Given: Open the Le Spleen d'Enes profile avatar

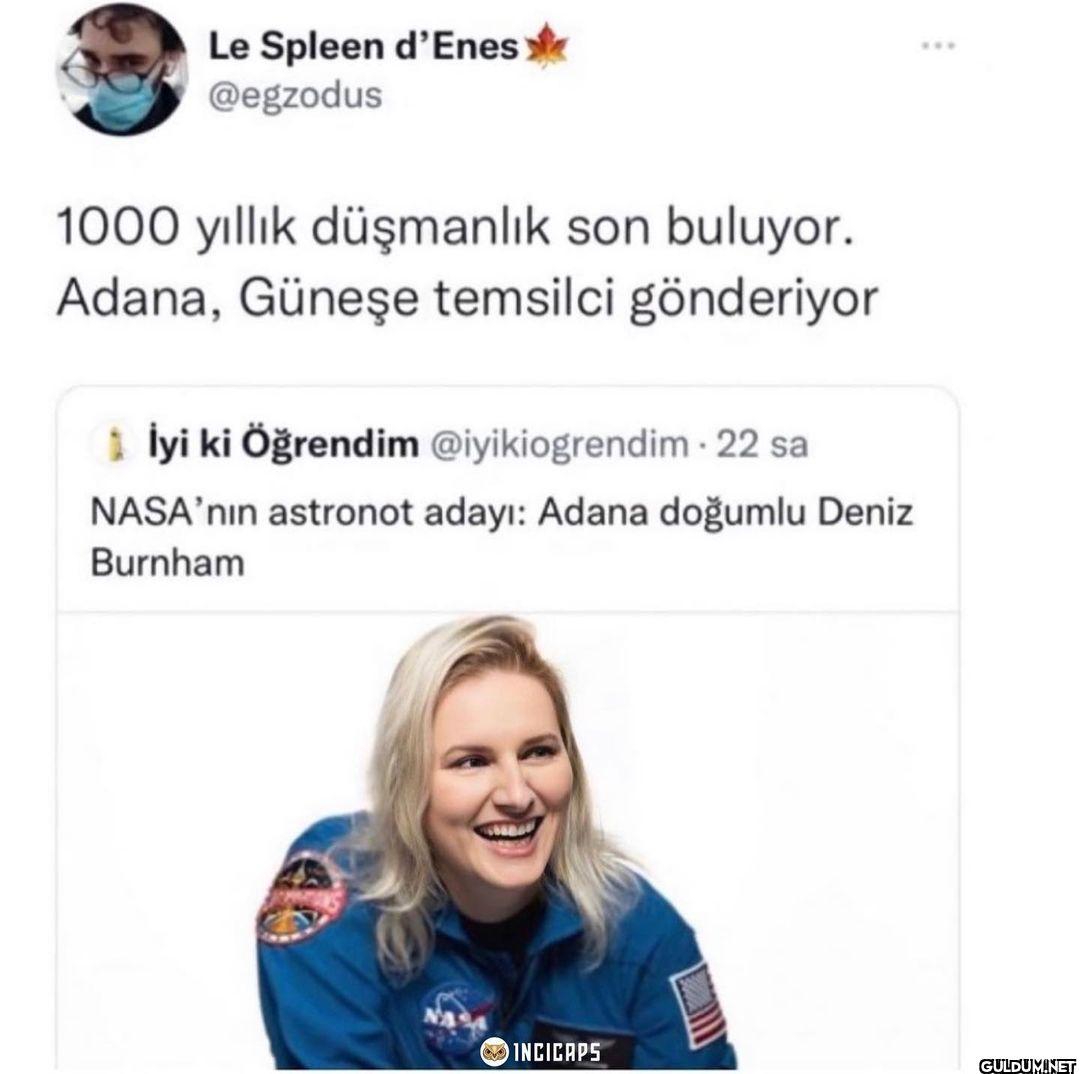Looking at the screenshot, I should [122, 70].
